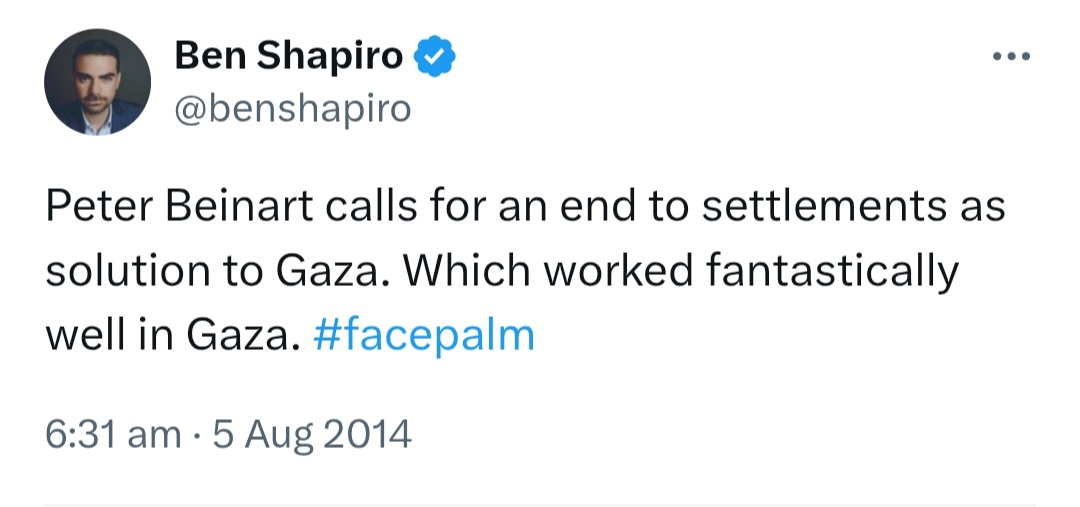Image resolution: width=1080 pixels, height=507 pixels.
Task: Click the separator dot between time and date
Action: coord(197,436)
